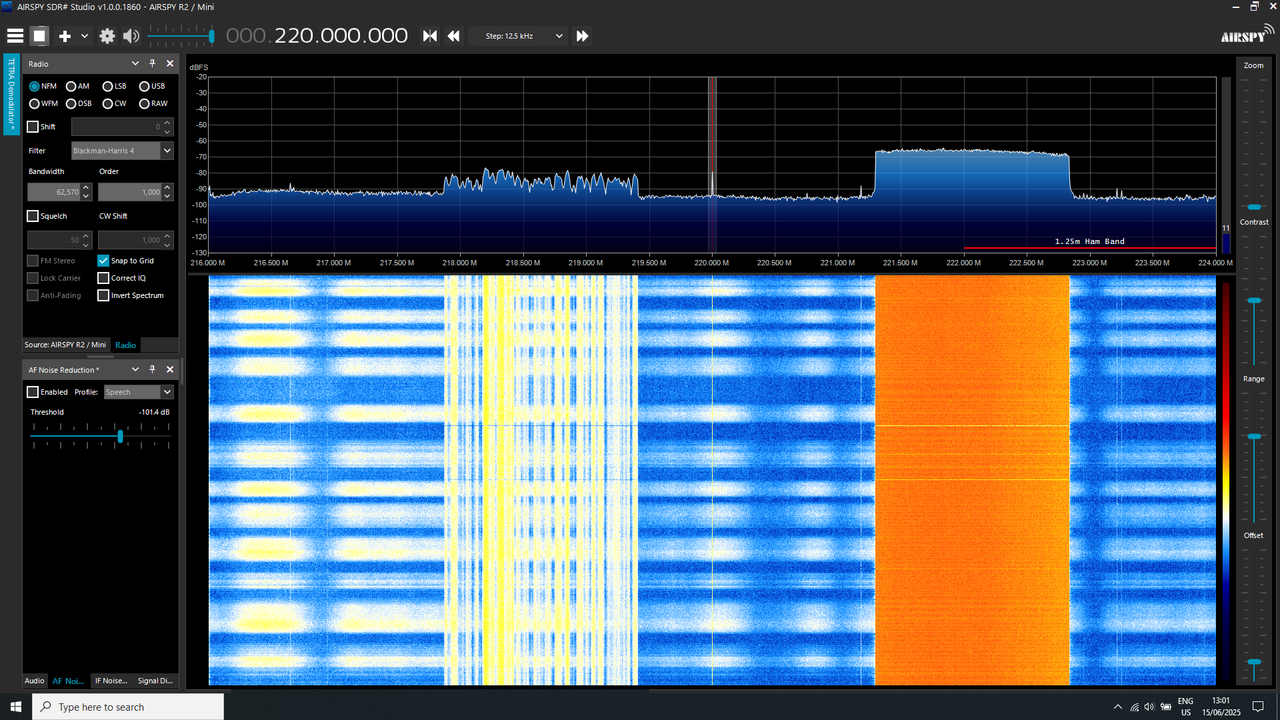
Task: Close the AF Noise Reduction panel
Action: point(169,369)
